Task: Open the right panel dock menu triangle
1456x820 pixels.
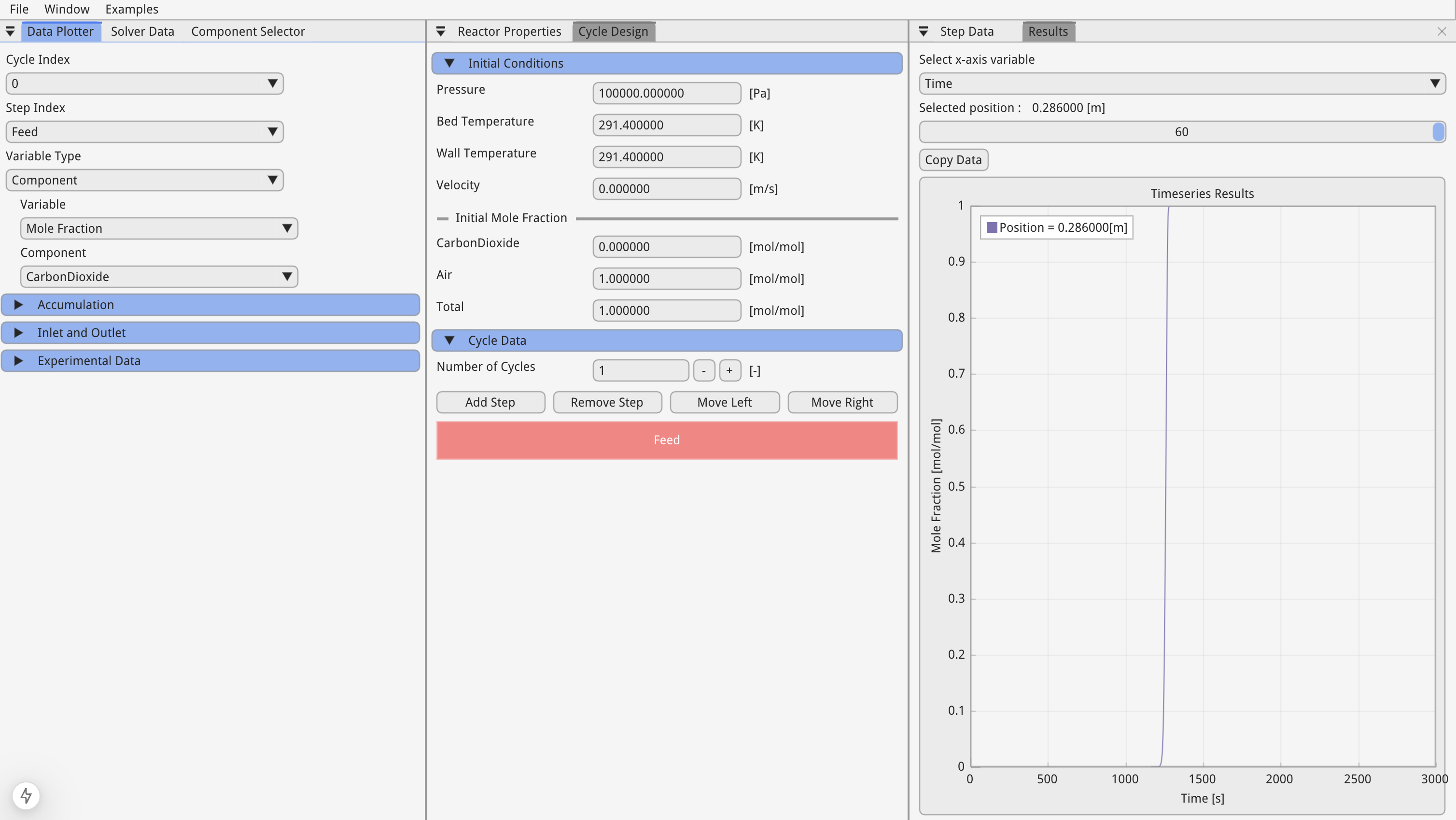Action: [x=924, y=32]
